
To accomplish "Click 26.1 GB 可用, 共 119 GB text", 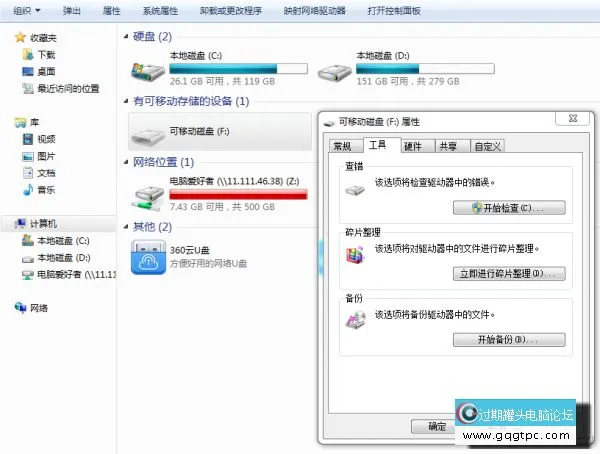I will 222,81.
